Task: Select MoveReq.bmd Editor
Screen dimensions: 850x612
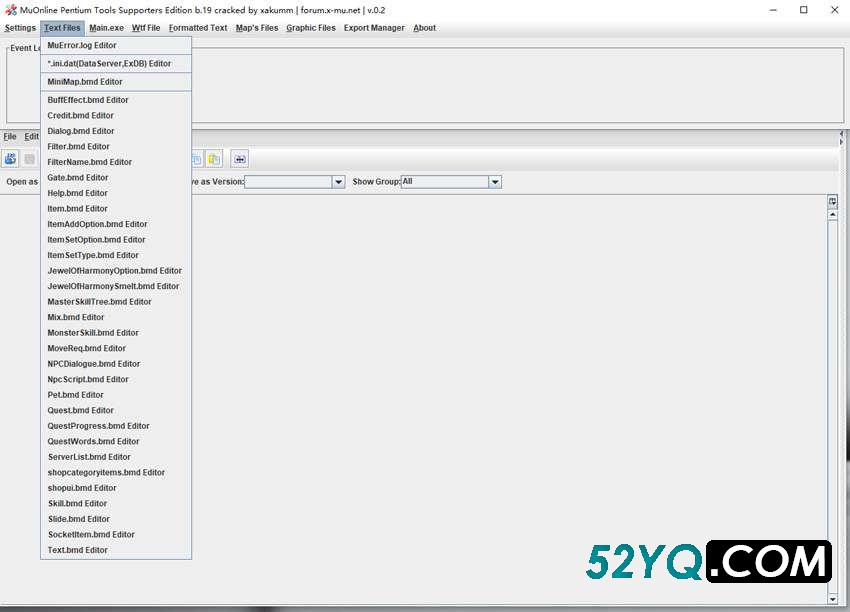Action: point(116,348)
